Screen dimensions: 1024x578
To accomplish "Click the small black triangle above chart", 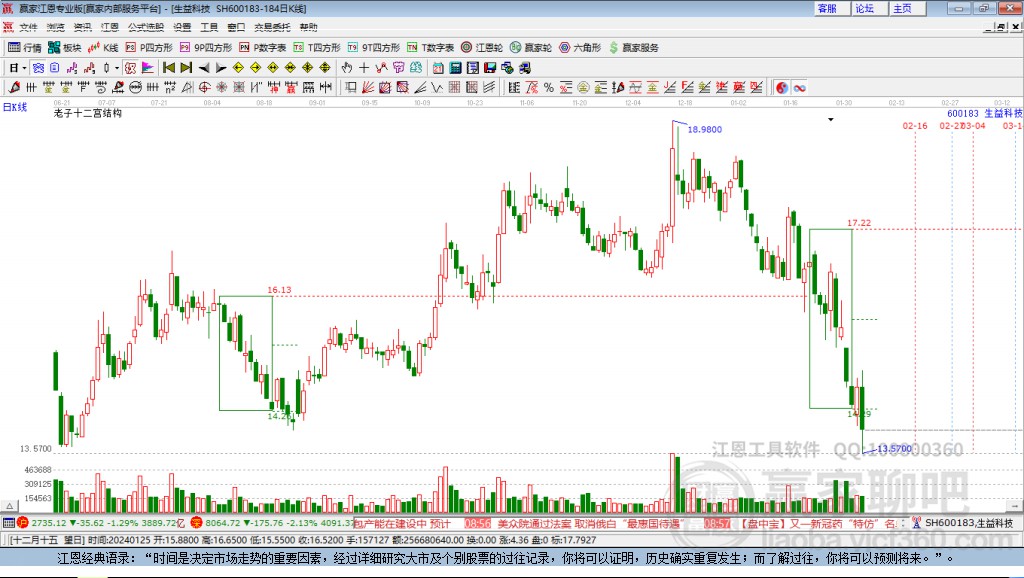I will tap(831, 120).
